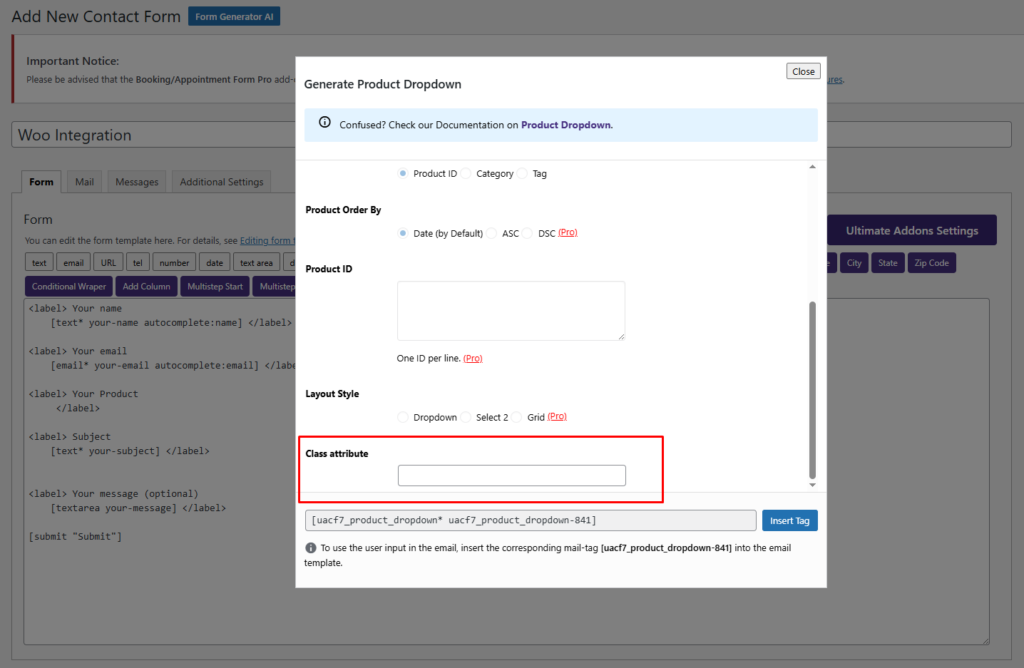The width and height of the screenshot is (1024, 668).
Task: Click the info icon beside mail-tag note
Action: [311, 548]
